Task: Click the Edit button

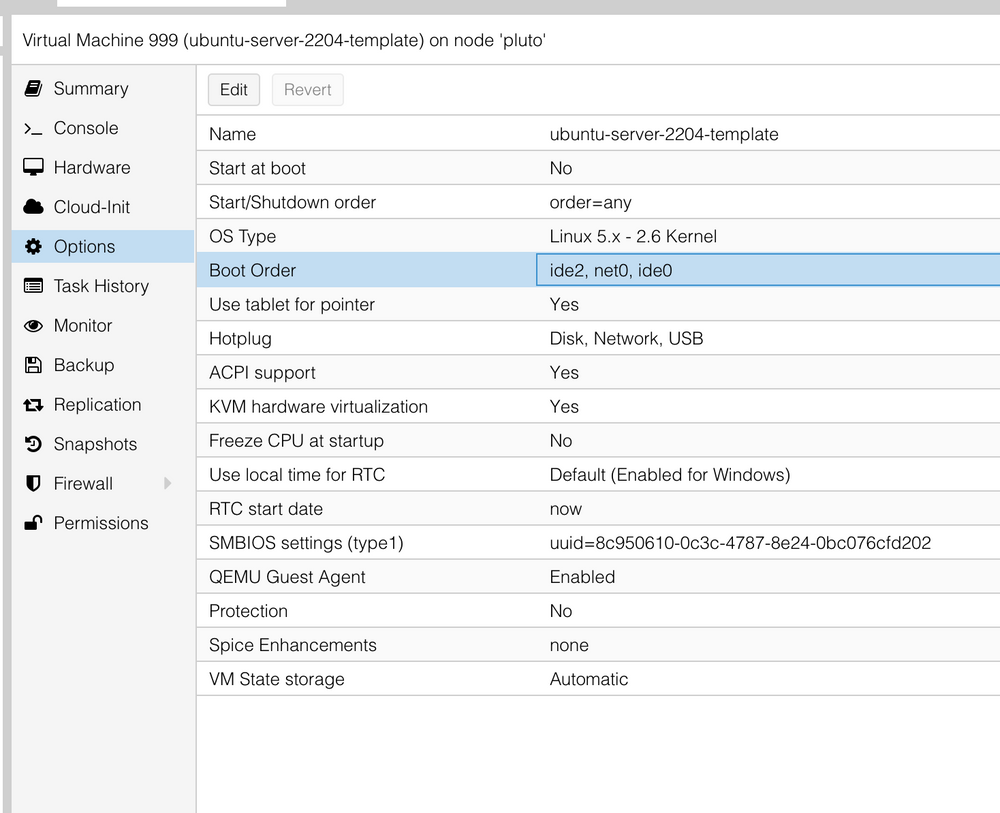Action: 233,89
